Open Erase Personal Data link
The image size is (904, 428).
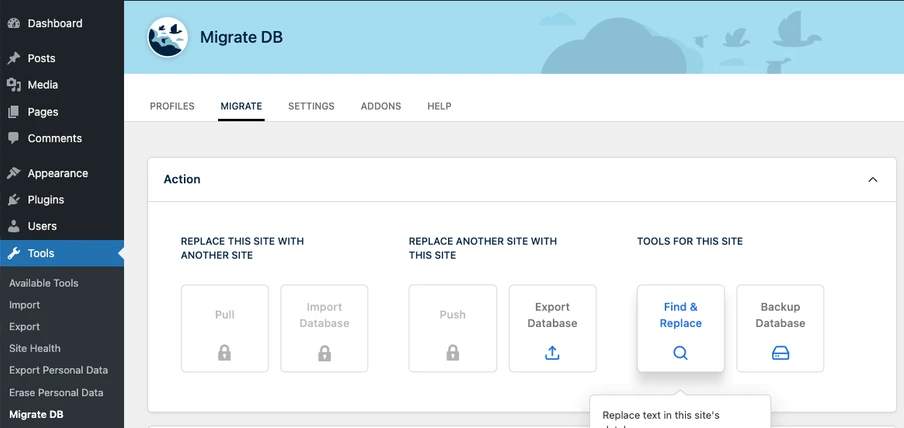(x=56, y=393)
